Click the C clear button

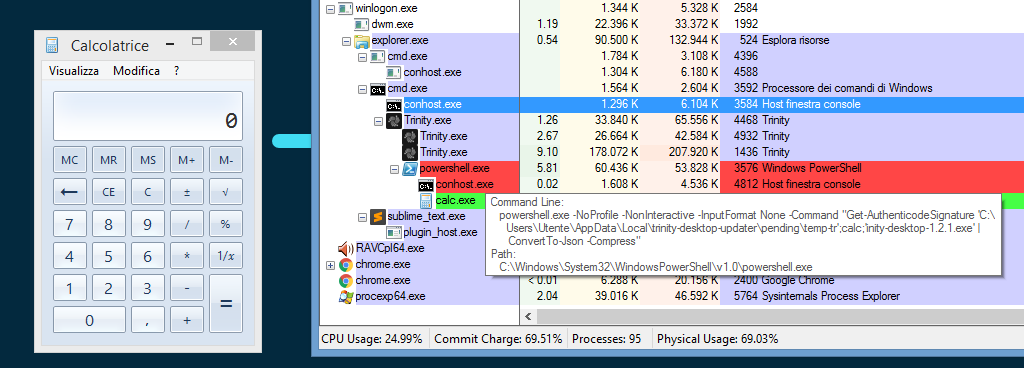click(x=148, y=192)
